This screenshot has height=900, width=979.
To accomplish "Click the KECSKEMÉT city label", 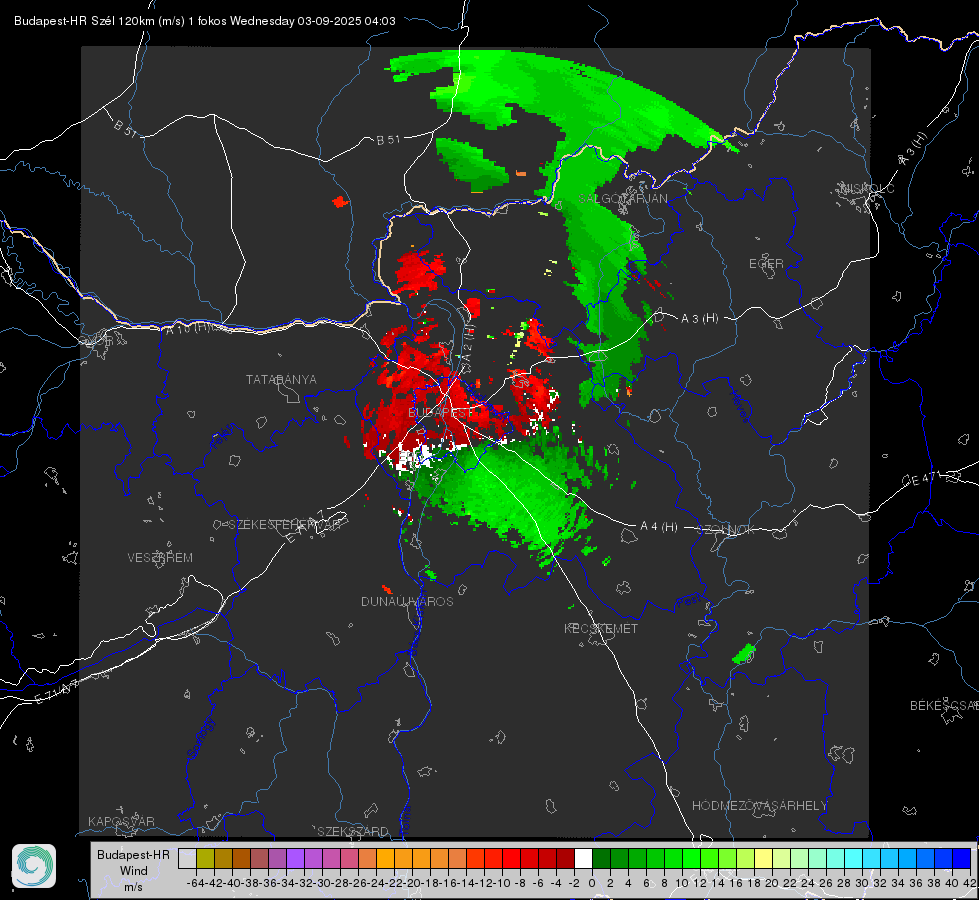I will (601, 628).
